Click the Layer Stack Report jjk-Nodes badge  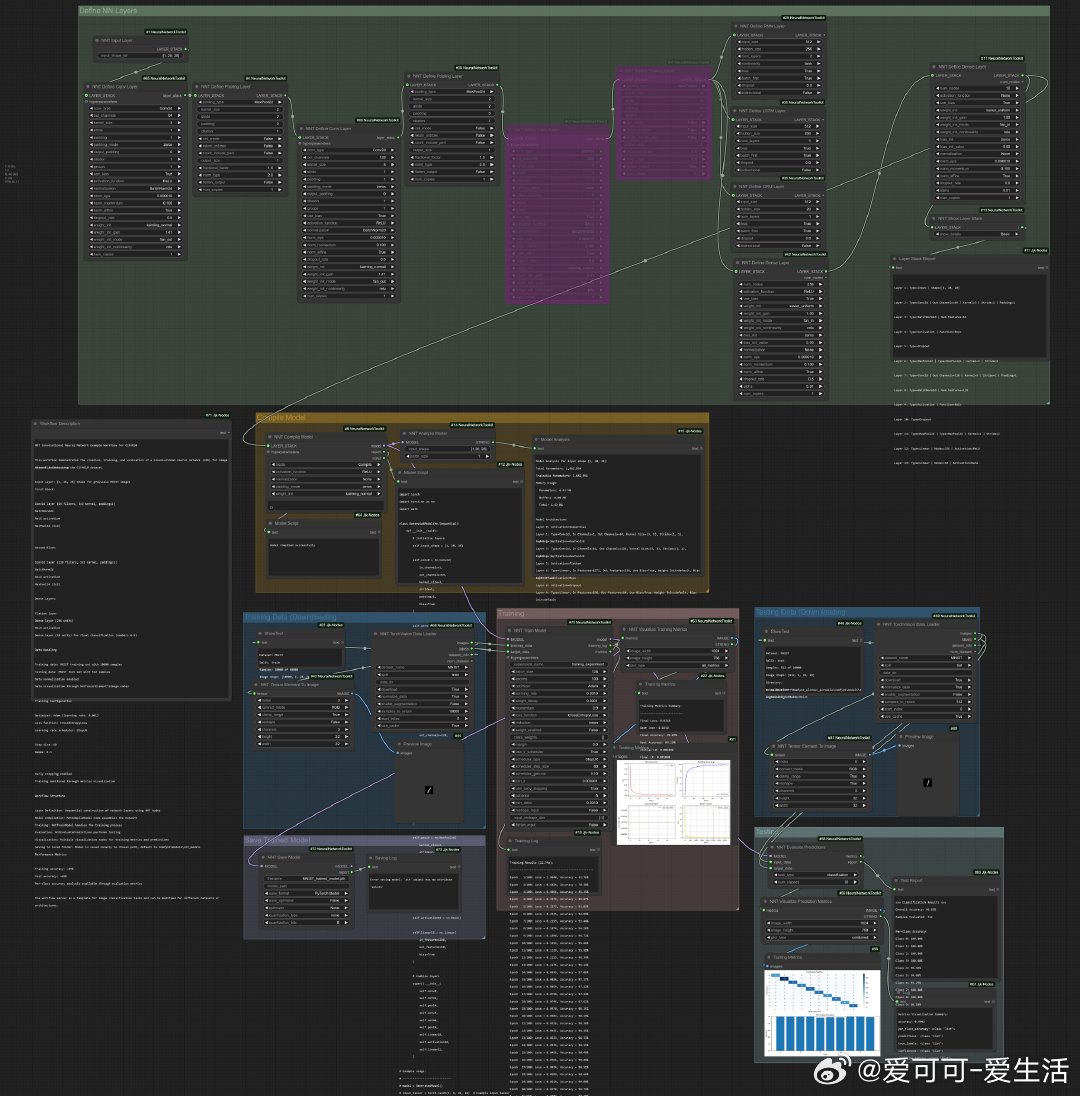click(1036, 250)
